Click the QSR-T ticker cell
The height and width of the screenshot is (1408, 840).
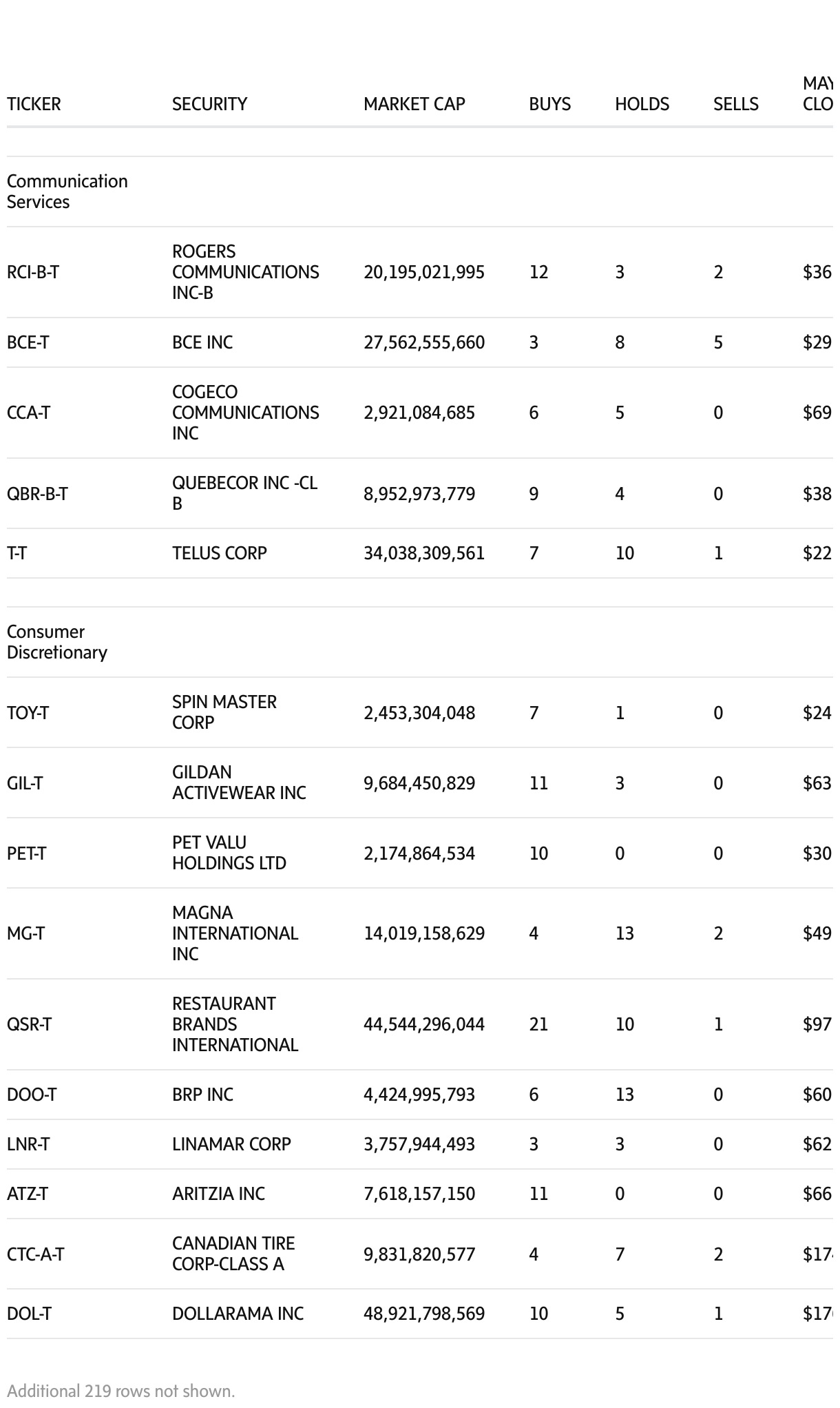29,1024
